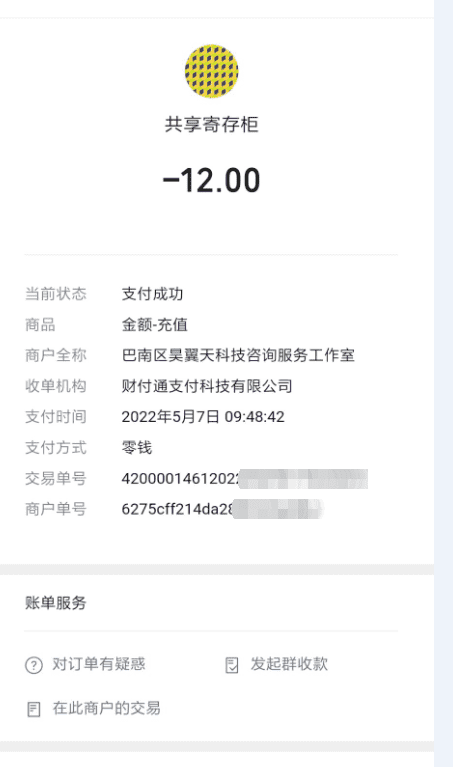Select the 共享寄存柜 merchant name
The height and width of the screenshot is (767, 453).
click(x=211, y=125)
